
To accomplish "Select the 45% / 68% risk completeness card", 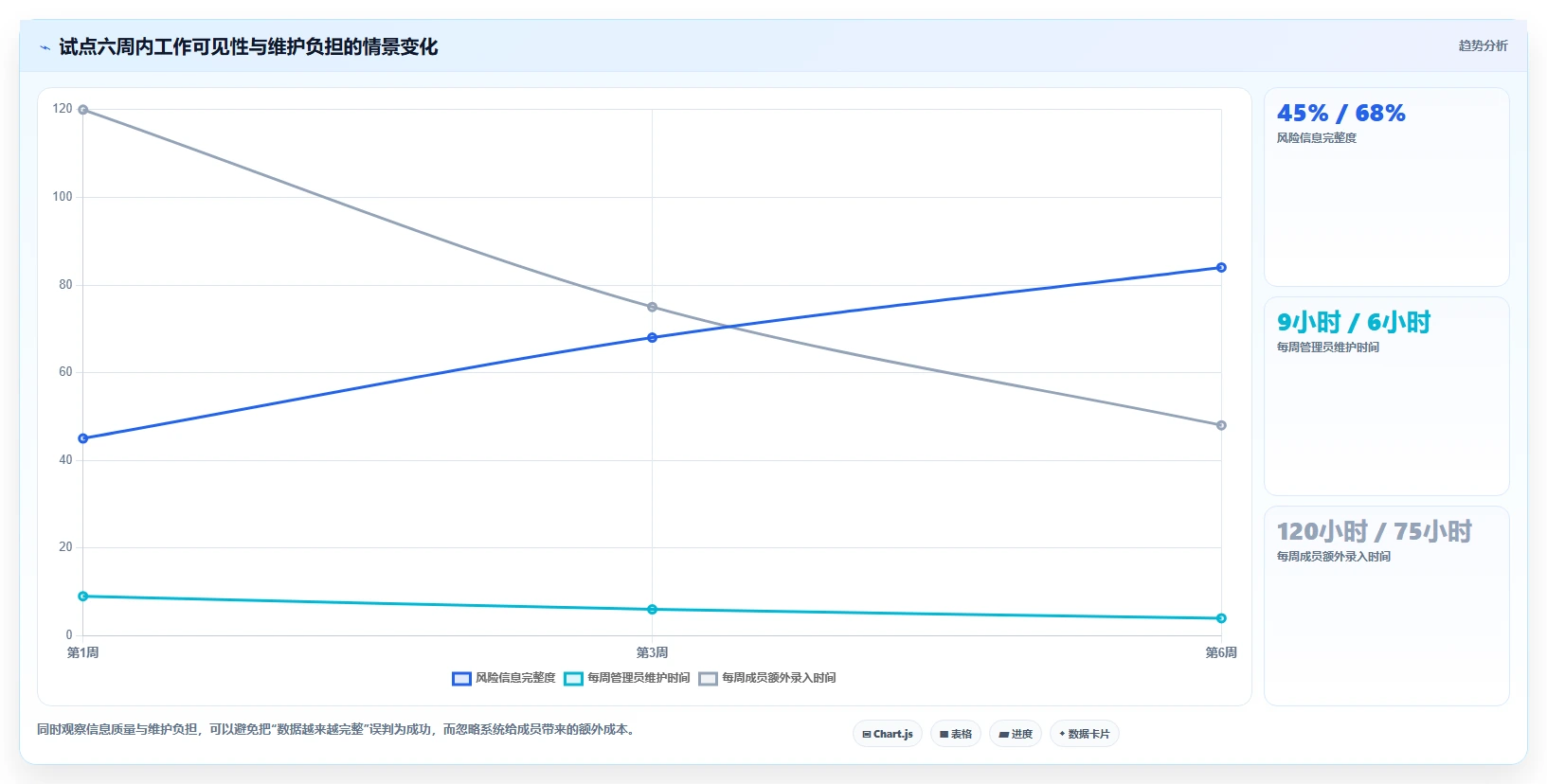I will pyautogui.click(x=1386, y=187).
